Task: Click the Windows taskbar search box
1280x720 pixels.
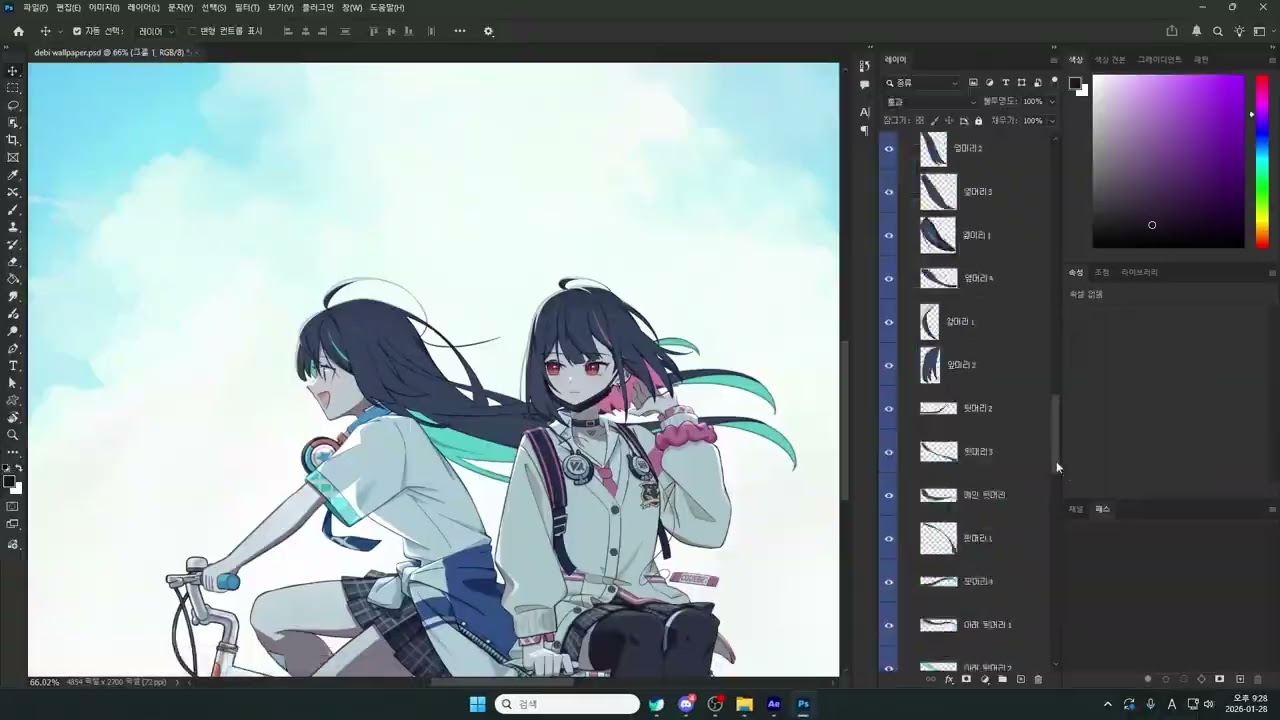Action: coord(567,704)
